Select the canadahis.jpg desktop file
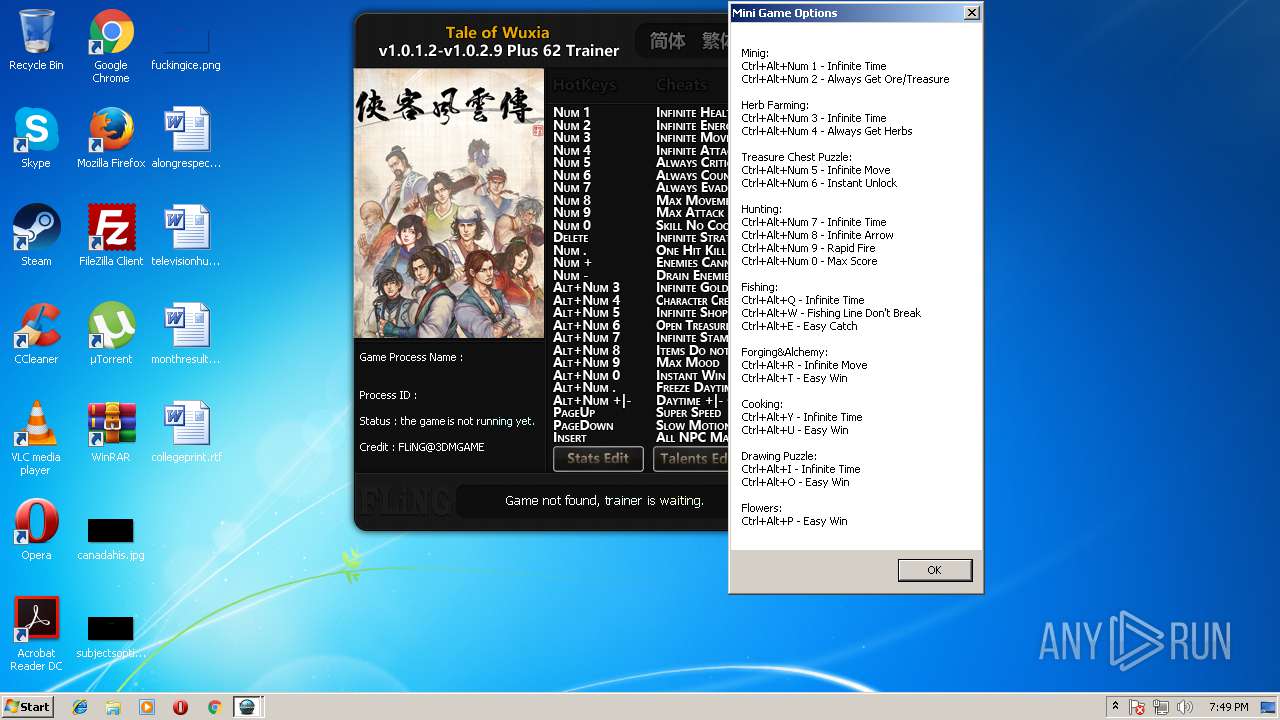The height and width of the screenshot is (720, 1280). coord(111,538)
